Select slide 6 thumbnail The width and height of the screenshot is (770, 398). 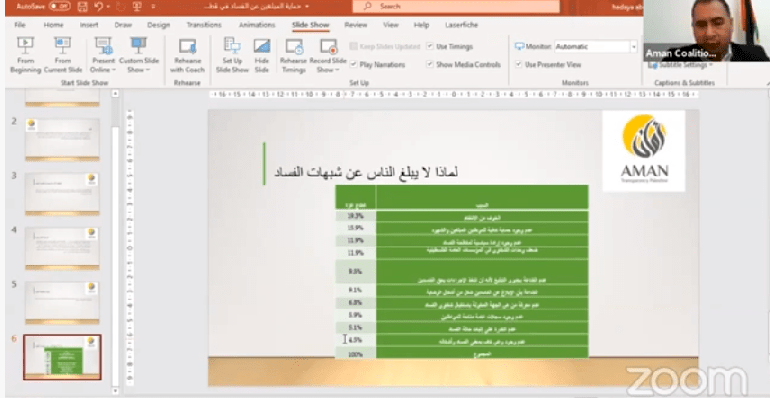62,357
